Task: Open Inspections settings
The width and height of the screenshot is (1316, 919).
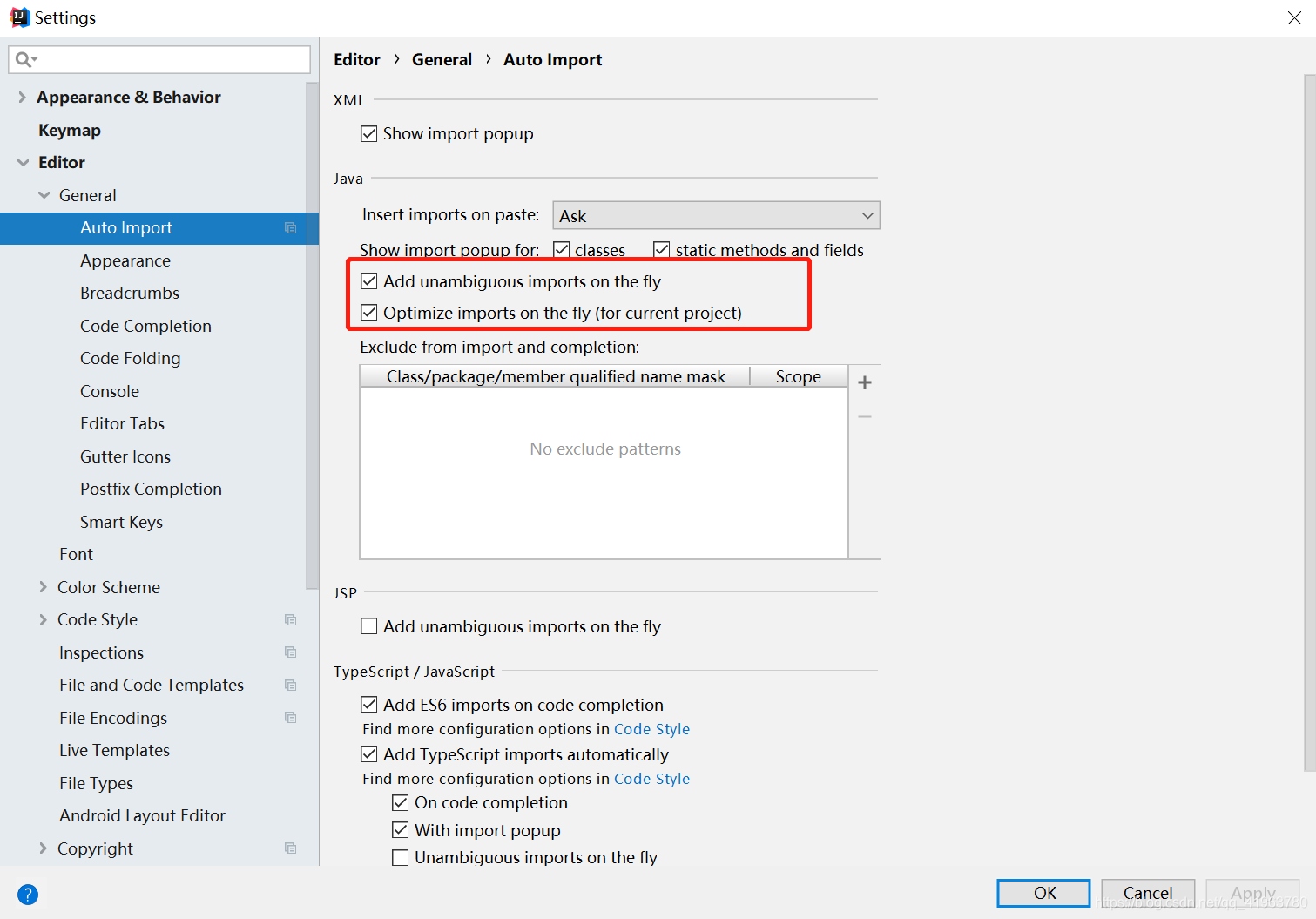Action: click(101, 652)
